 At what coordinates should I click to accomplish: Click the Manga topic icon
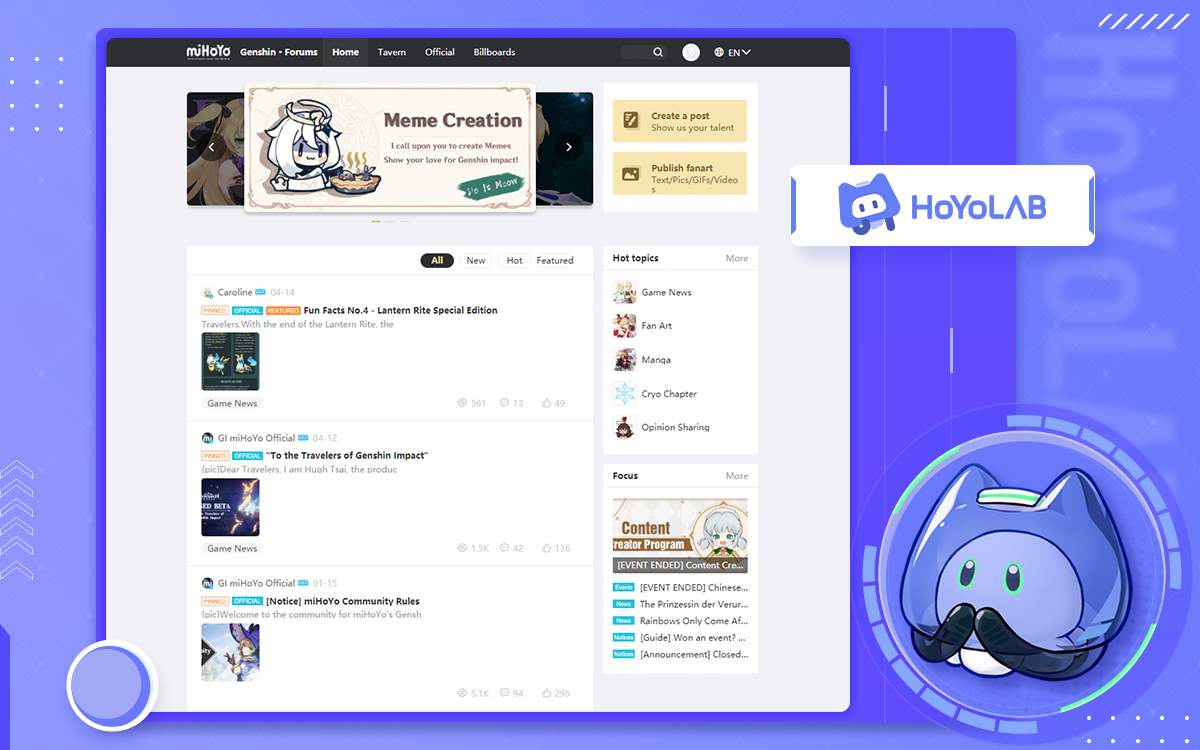point(623,359)
